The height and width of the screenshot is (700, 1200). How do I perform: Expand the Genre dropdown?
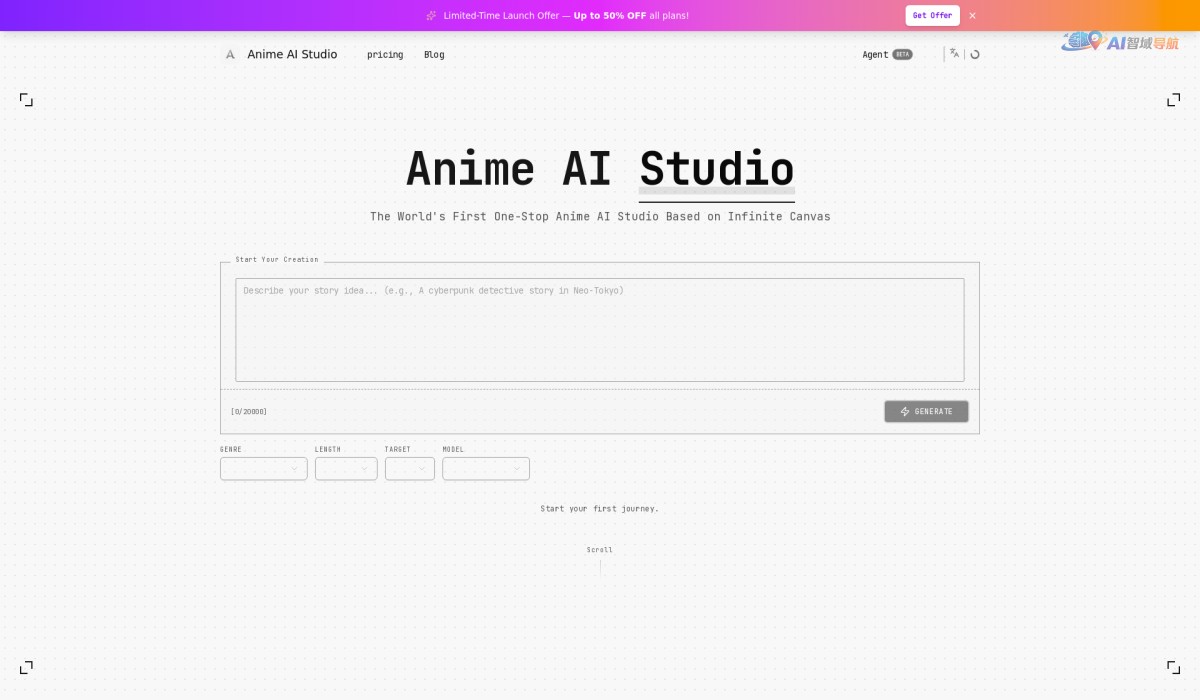coord(263,468)
